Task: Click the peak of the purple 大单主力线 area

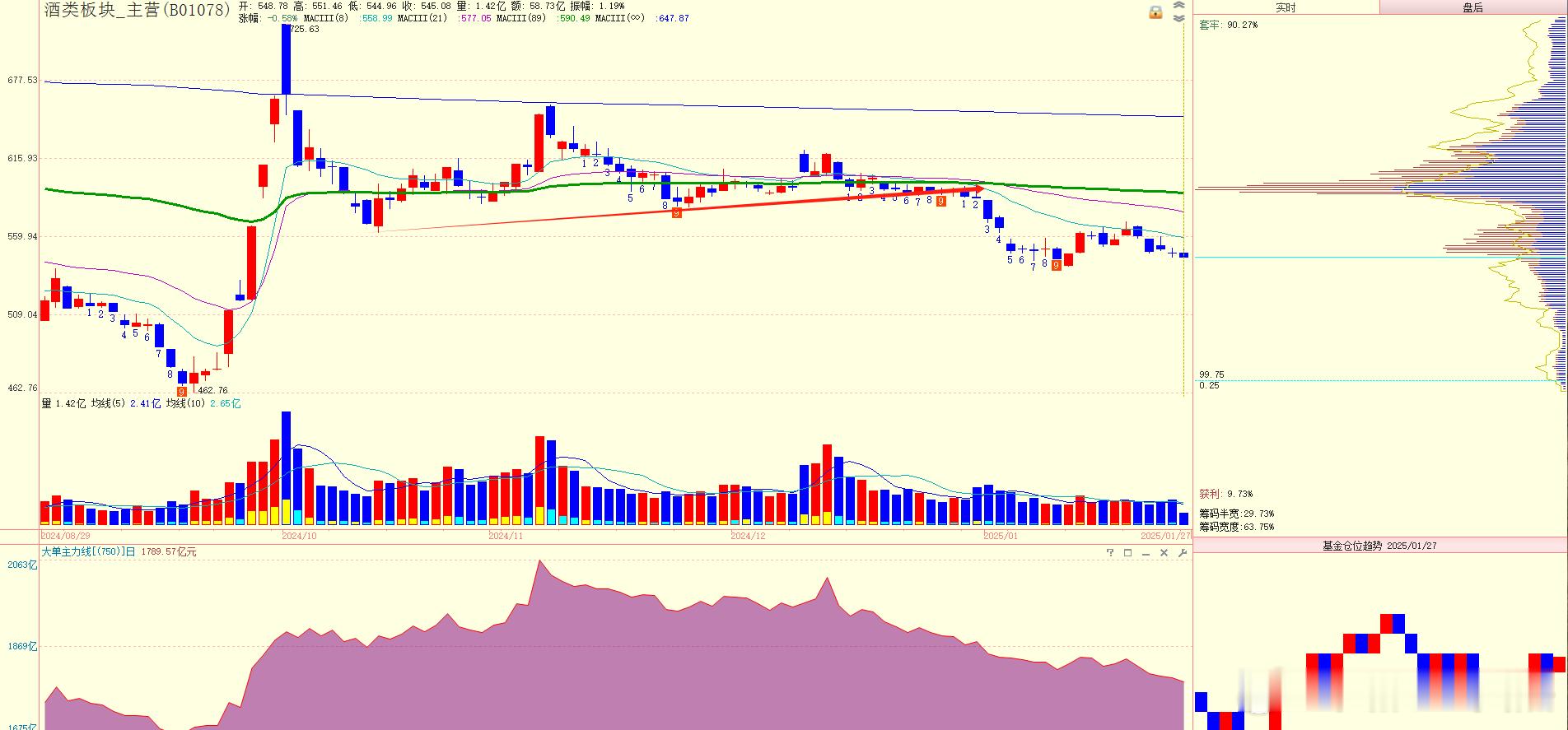Action: tap(539, 562)
